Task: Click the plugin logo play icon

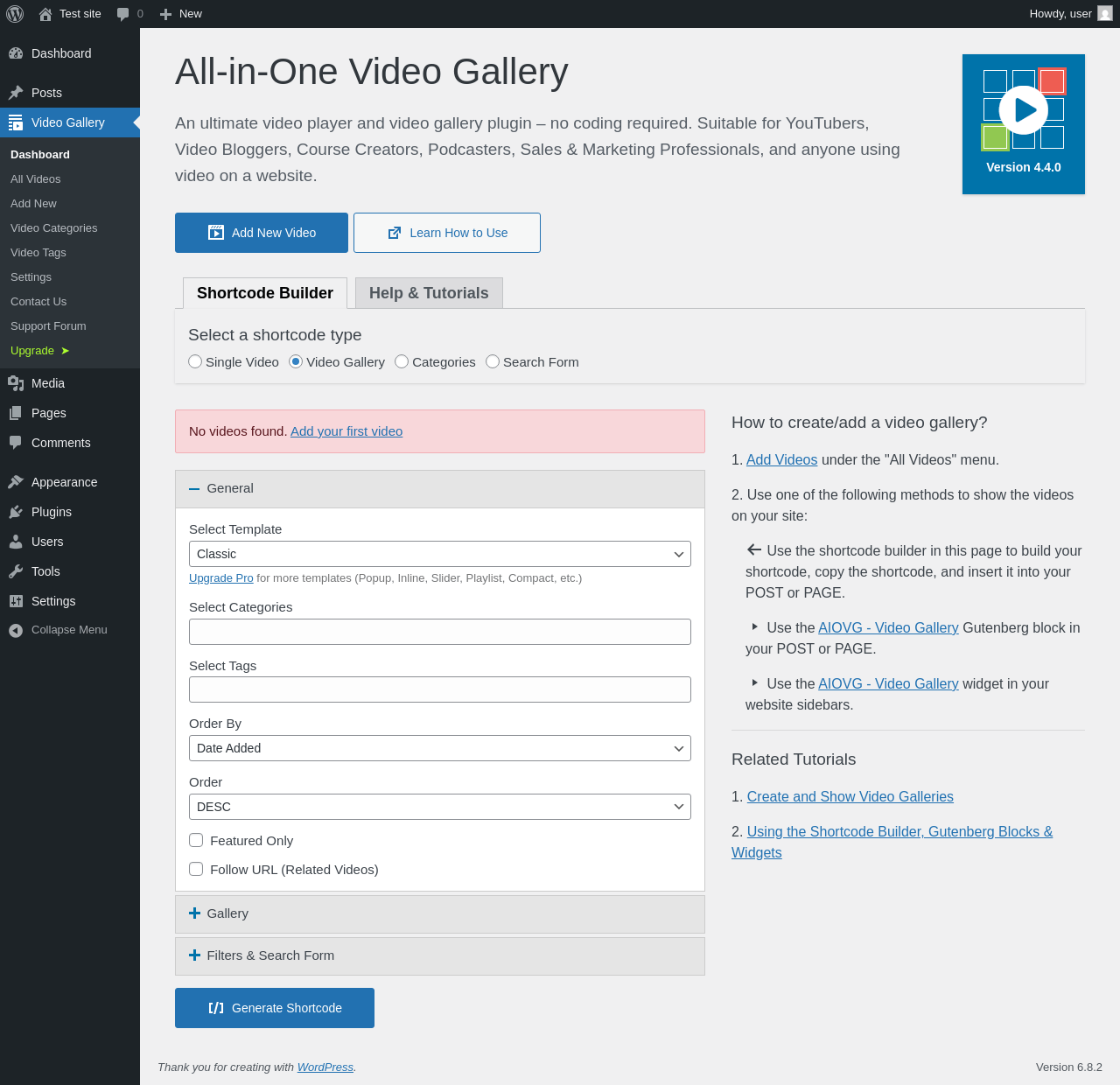Action: pyautogui.click(x=1024, y=110)
